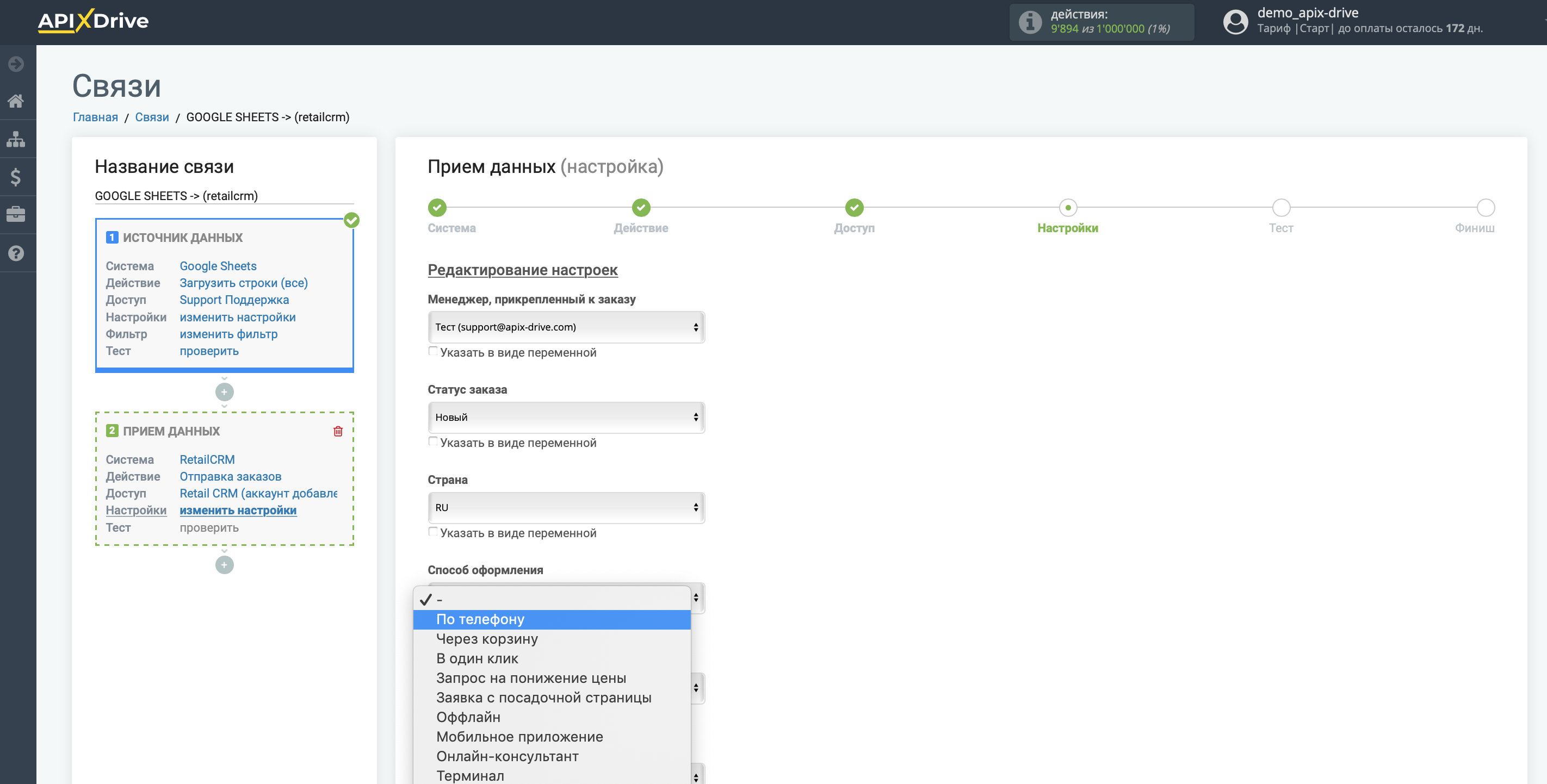
Task: Toggle variable checkbox under country field
Action: tap(433, 531)
